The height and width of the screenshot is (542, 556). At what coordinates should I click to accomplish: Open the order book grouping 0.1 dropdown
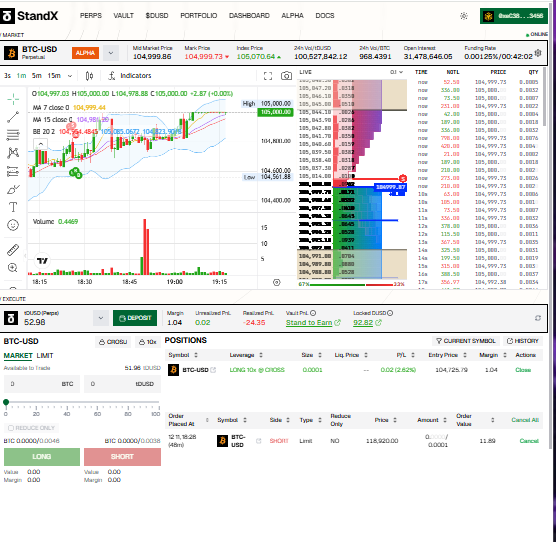tap(396, 72)
